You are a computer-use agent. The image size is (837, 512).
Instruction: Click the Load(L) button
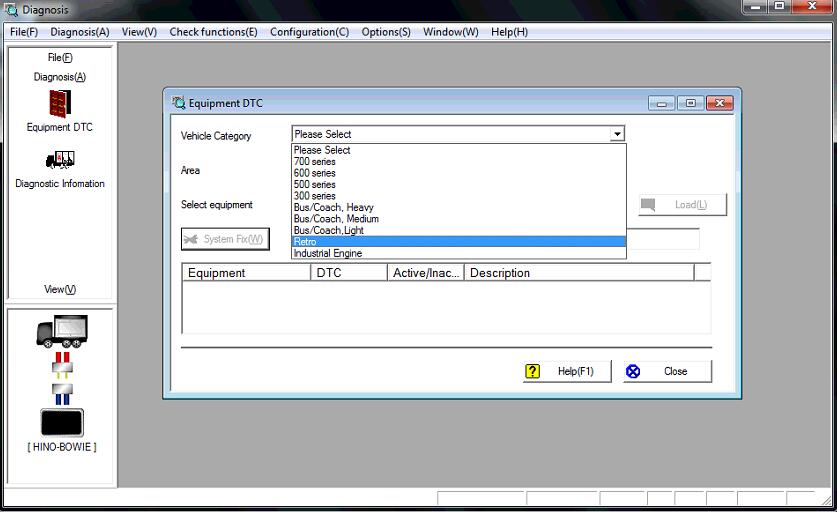682,204
